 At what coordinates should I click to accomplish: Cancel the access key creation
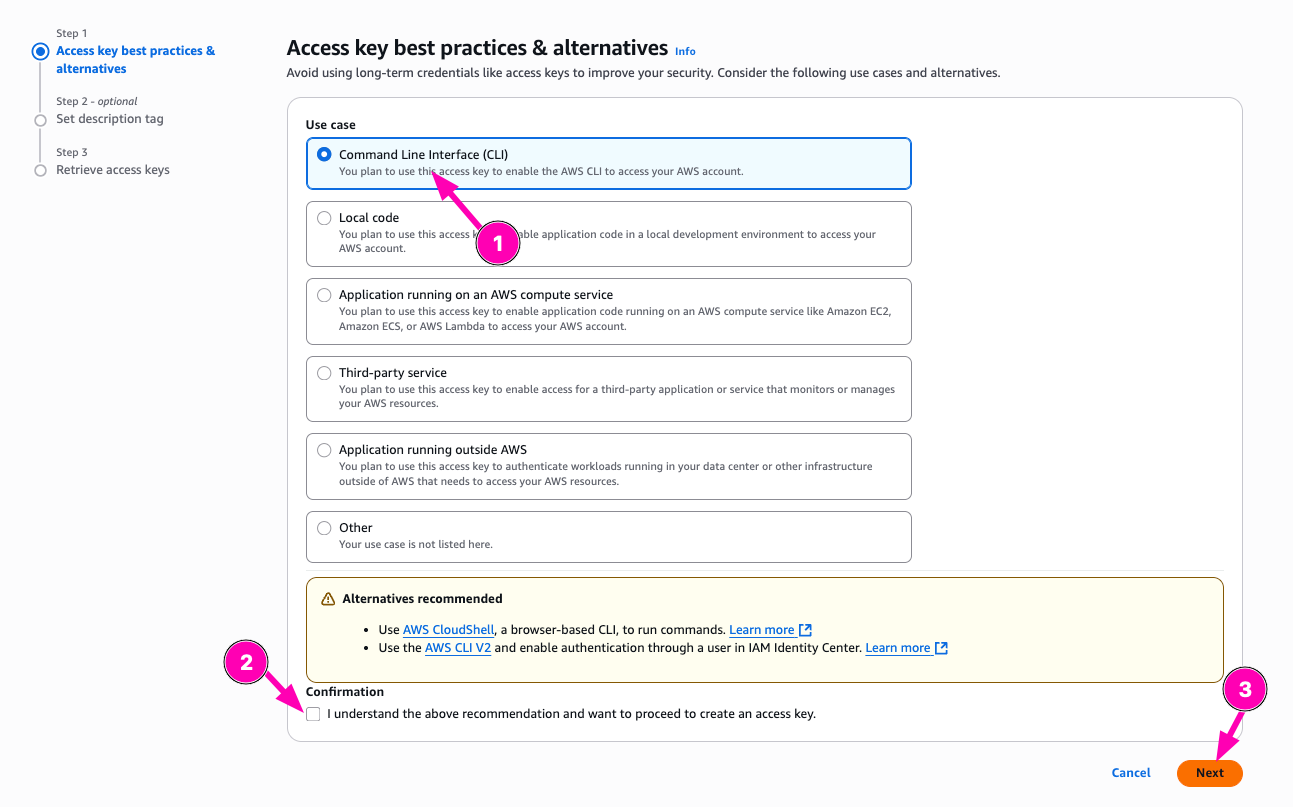click(x=1131, y=773)
